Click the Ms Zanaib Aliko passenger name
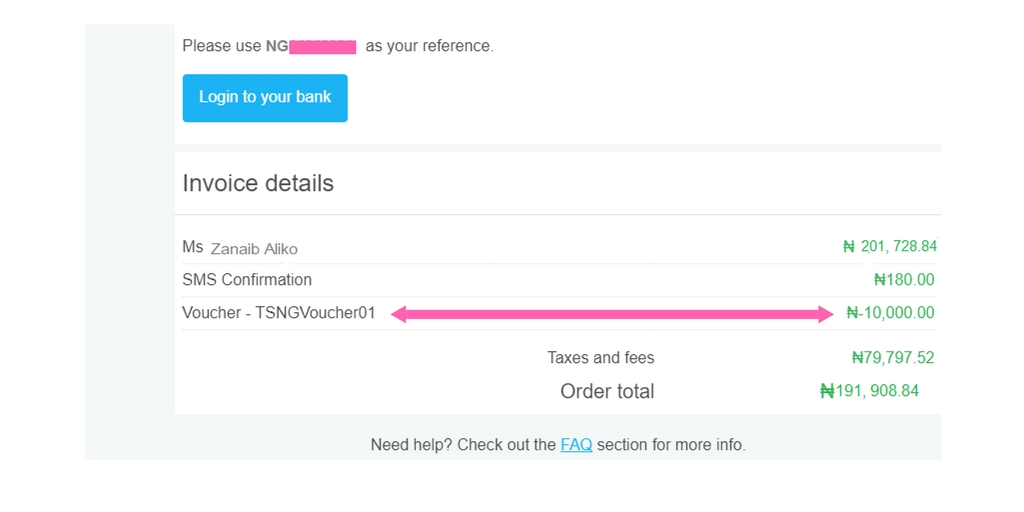The image size is (1024, 512). [x=240, y=248]
